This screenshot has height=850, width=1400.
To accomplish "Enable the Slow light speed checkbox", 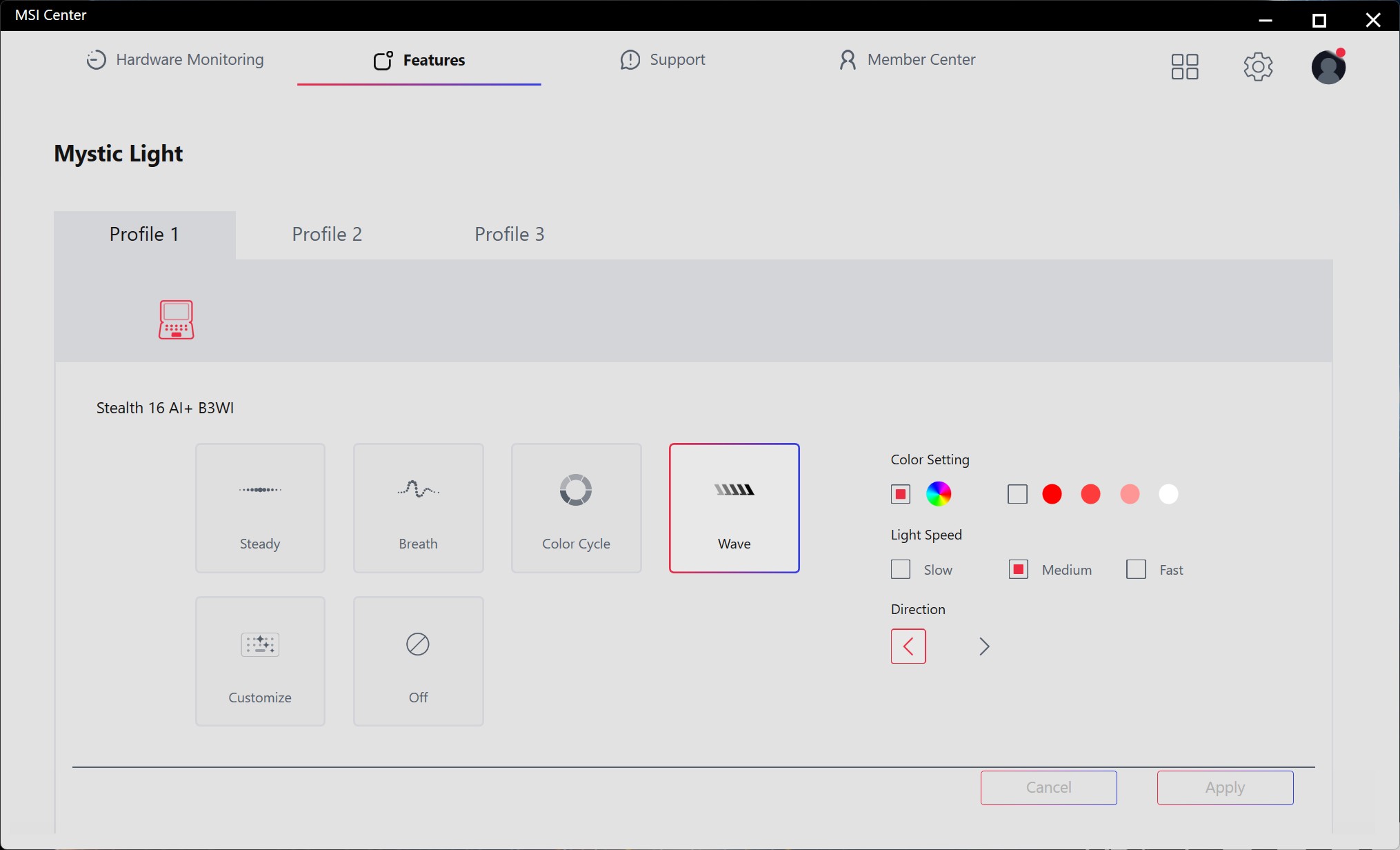I will (x=901, y=569).
